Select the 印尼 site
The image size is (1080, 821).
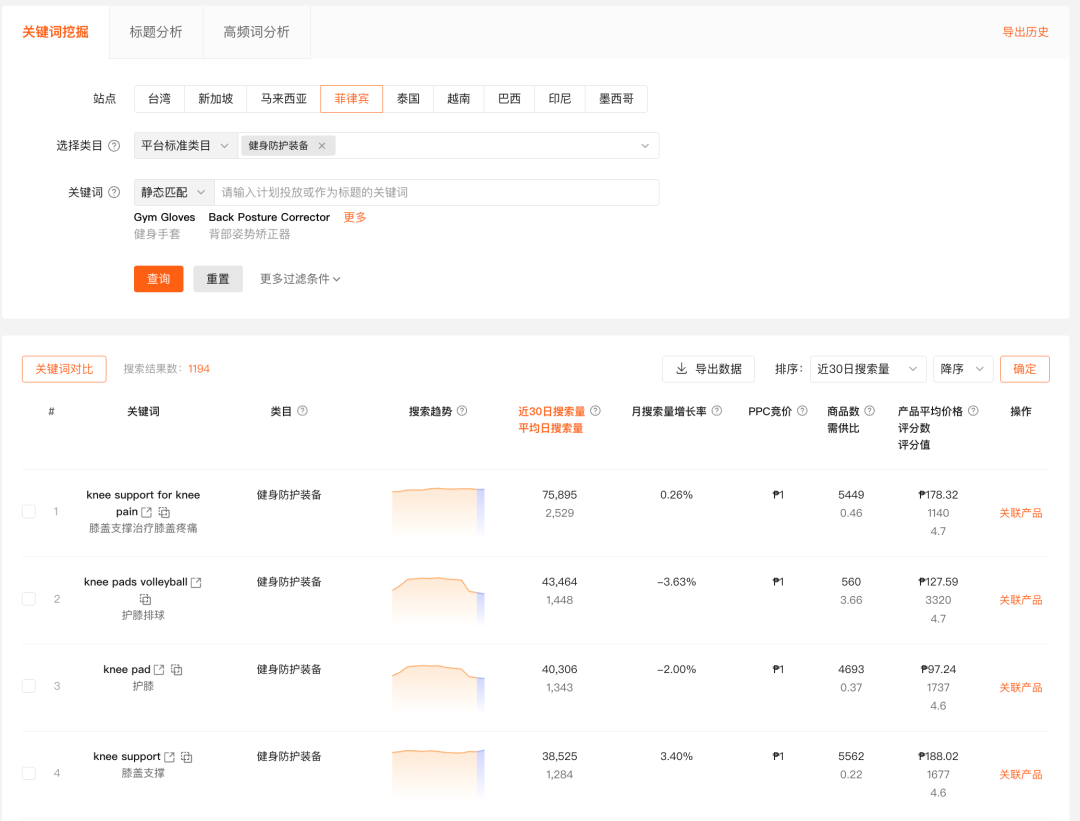pos(560,98)
